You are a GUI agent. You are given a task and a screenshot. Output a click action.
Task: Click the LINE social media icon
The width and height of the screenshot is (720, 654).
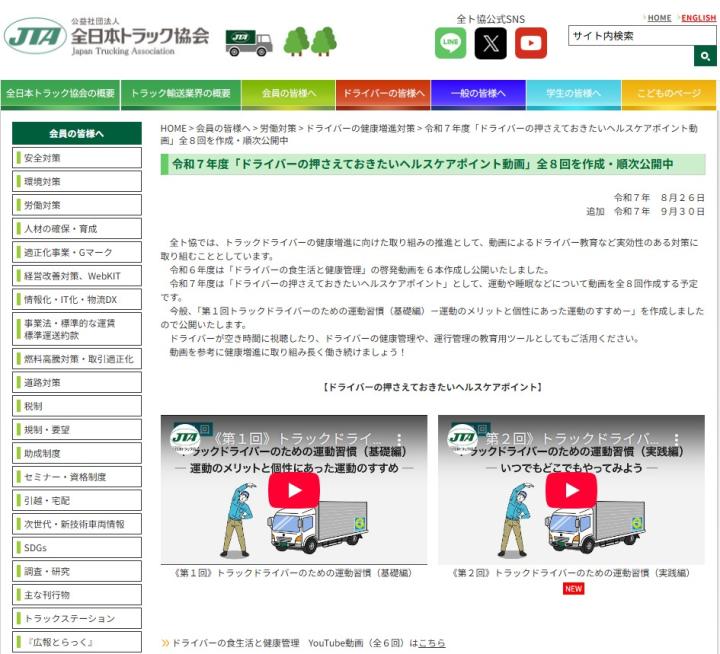click(x=450, y=43)
